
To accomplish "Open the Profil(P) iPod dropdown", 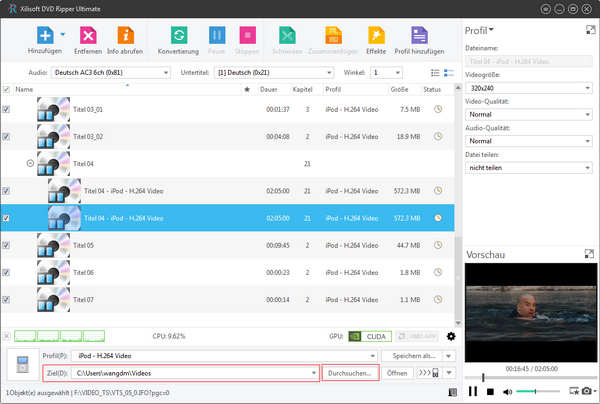I will click(x=224, y=356).
